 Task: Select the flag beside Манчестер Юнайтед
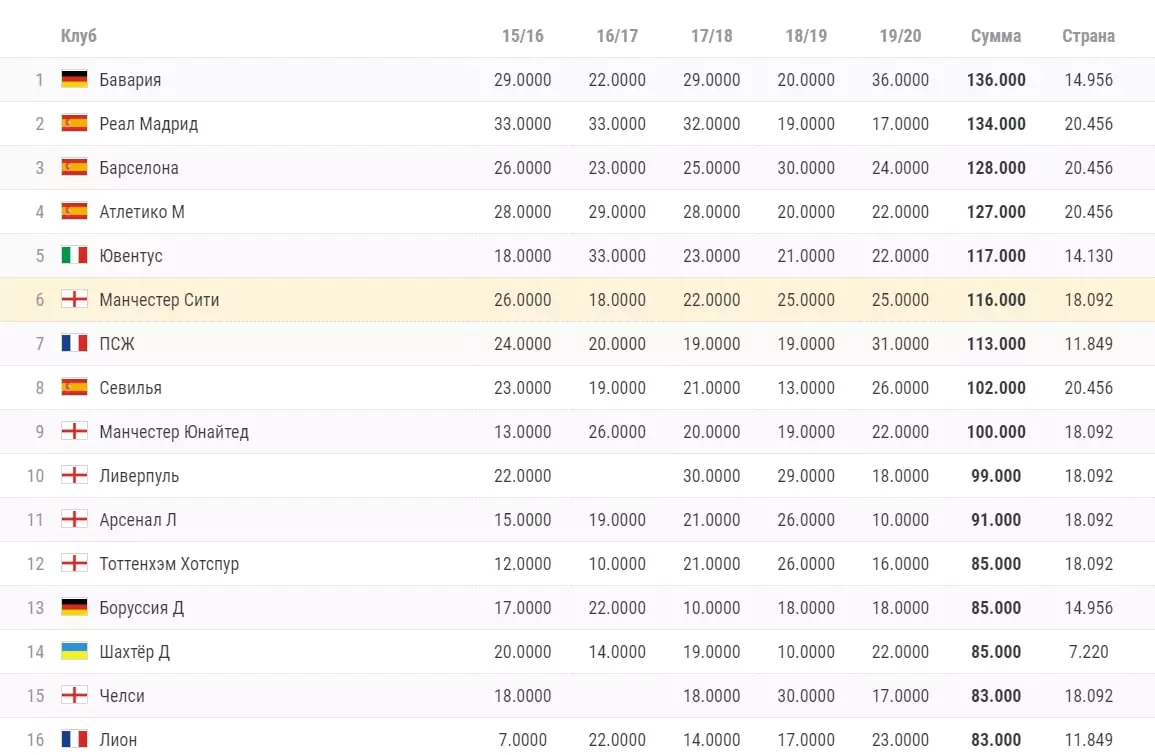pos(74,431)
